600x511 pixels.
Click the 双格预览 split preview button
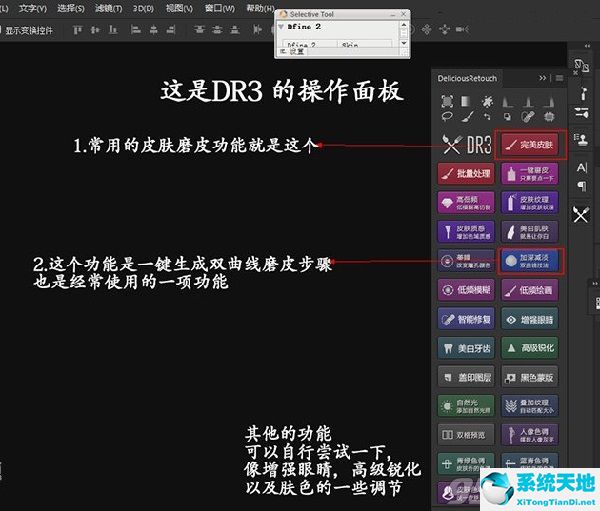click(466, 435)
